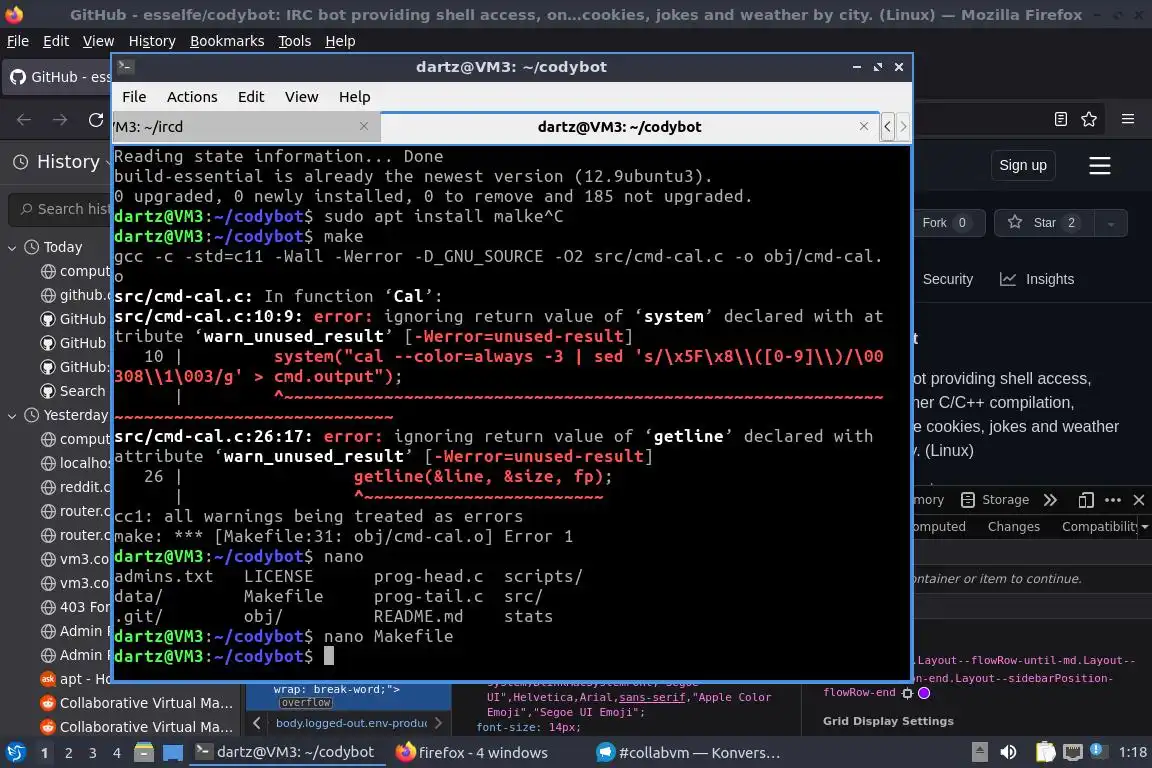The width and height of the screenshot is (1152, 768).
Task: Open Firefox Tools menu
Action: click(x=294, y=41)
